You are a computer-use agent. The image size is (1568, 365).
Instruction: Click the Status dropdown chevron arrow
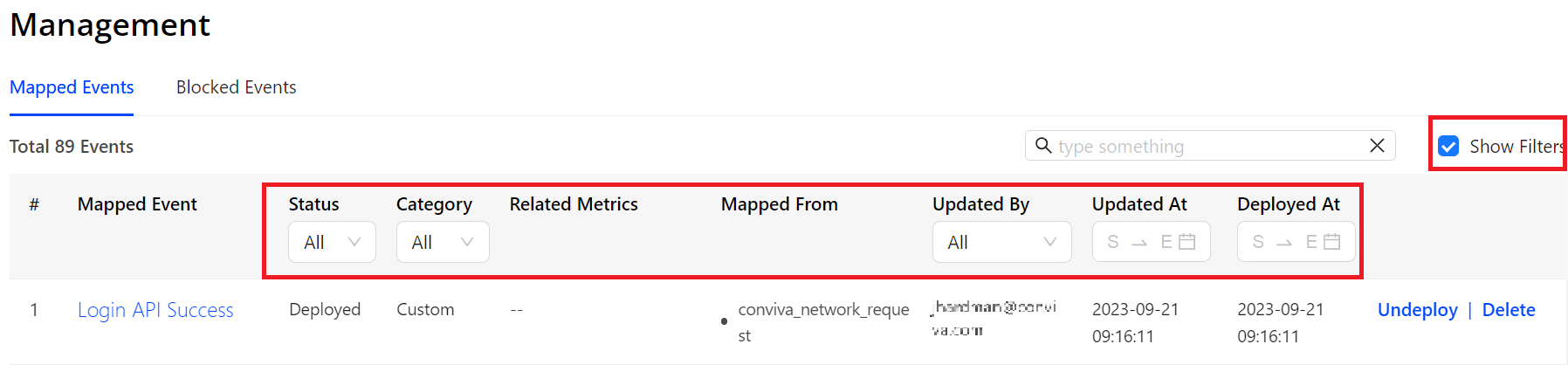[354, 242]
